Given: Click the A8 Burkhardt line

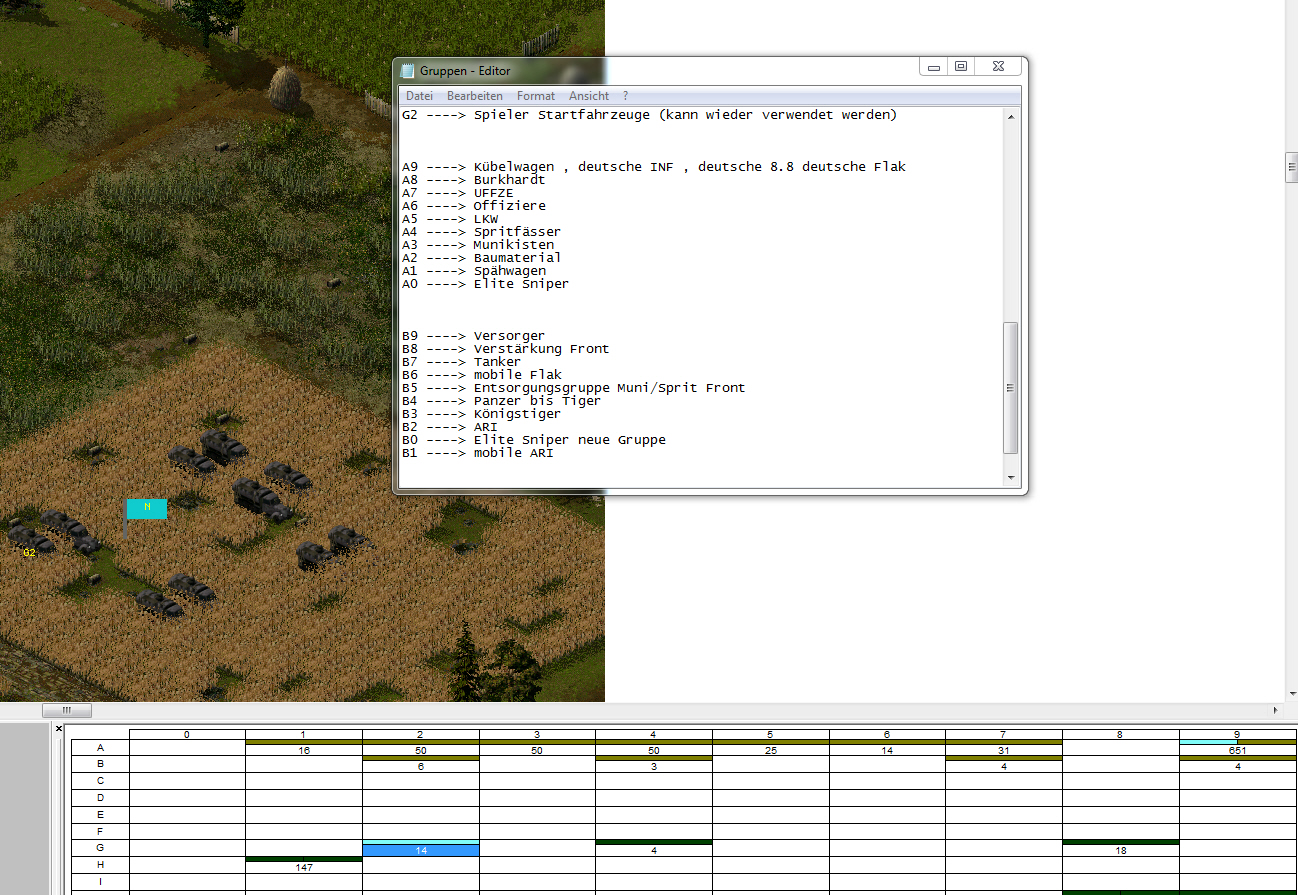Looking at the screenshot, I should [474, 180].
